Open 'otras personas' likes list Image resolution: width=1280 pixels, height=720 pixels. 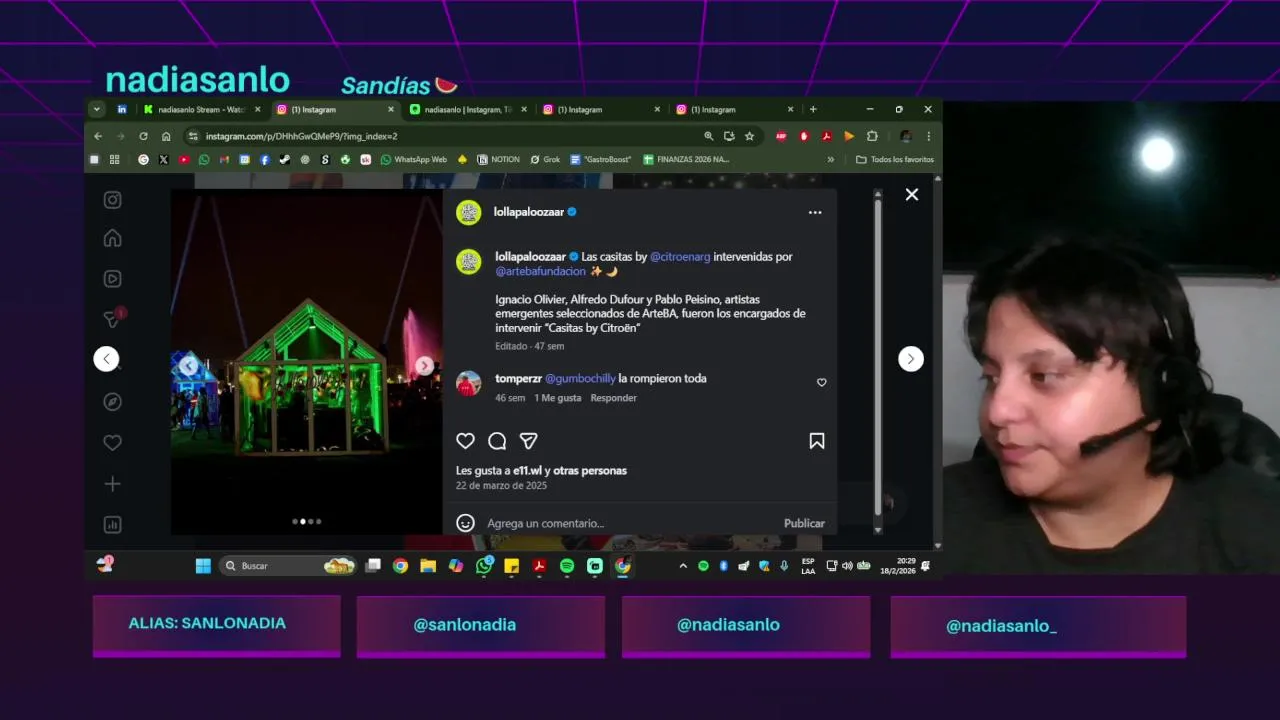tap(590, 471)
